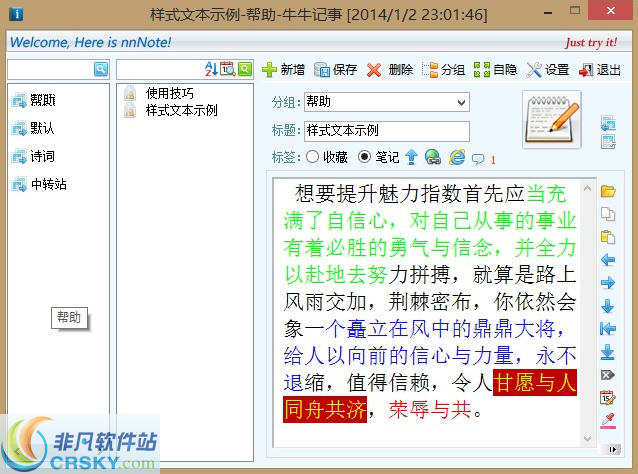Click the green note search icon
This screenshot has width=638, height=474.
pos(245,69)
